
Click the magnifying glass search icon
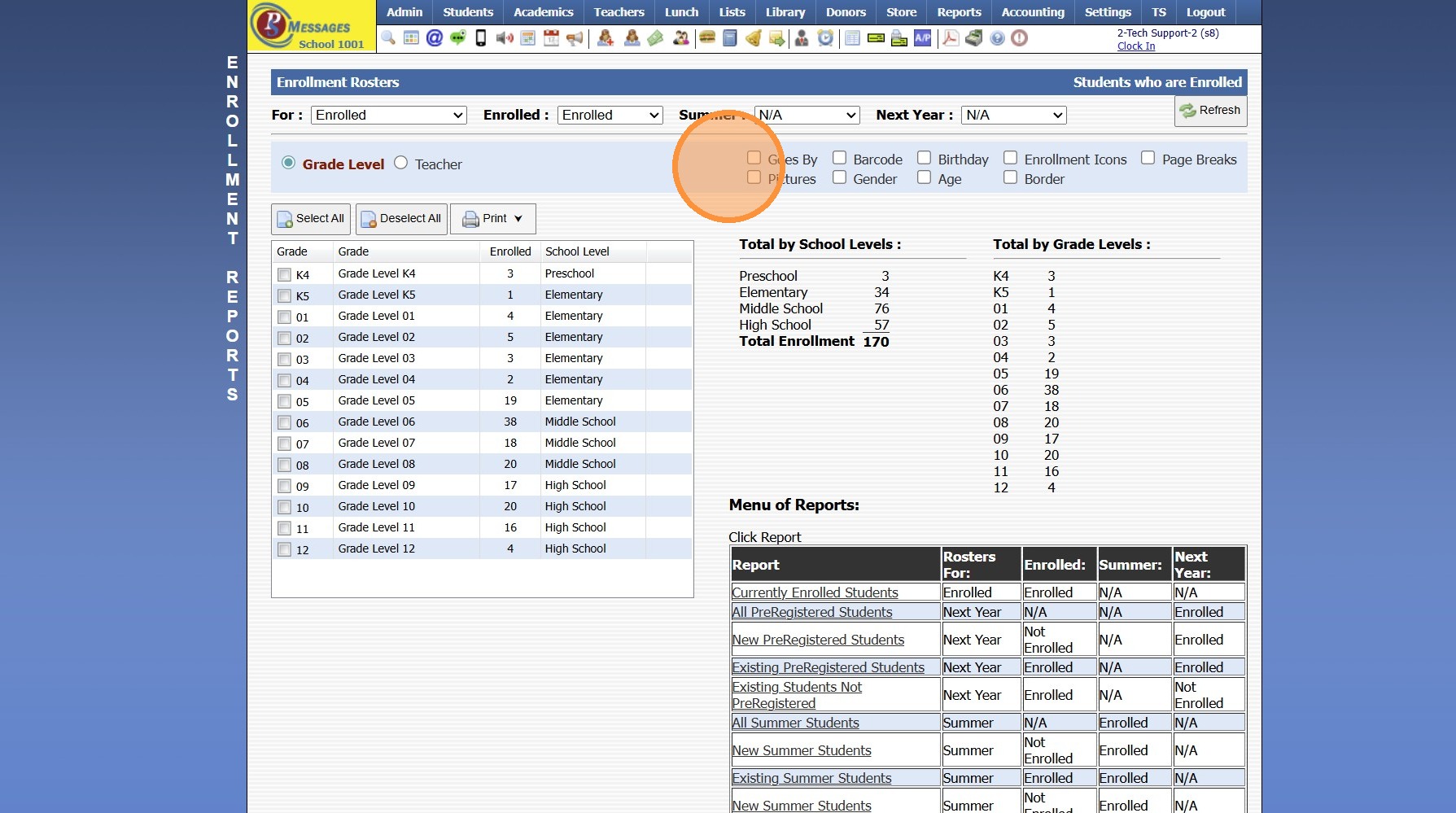pos(388,38)
